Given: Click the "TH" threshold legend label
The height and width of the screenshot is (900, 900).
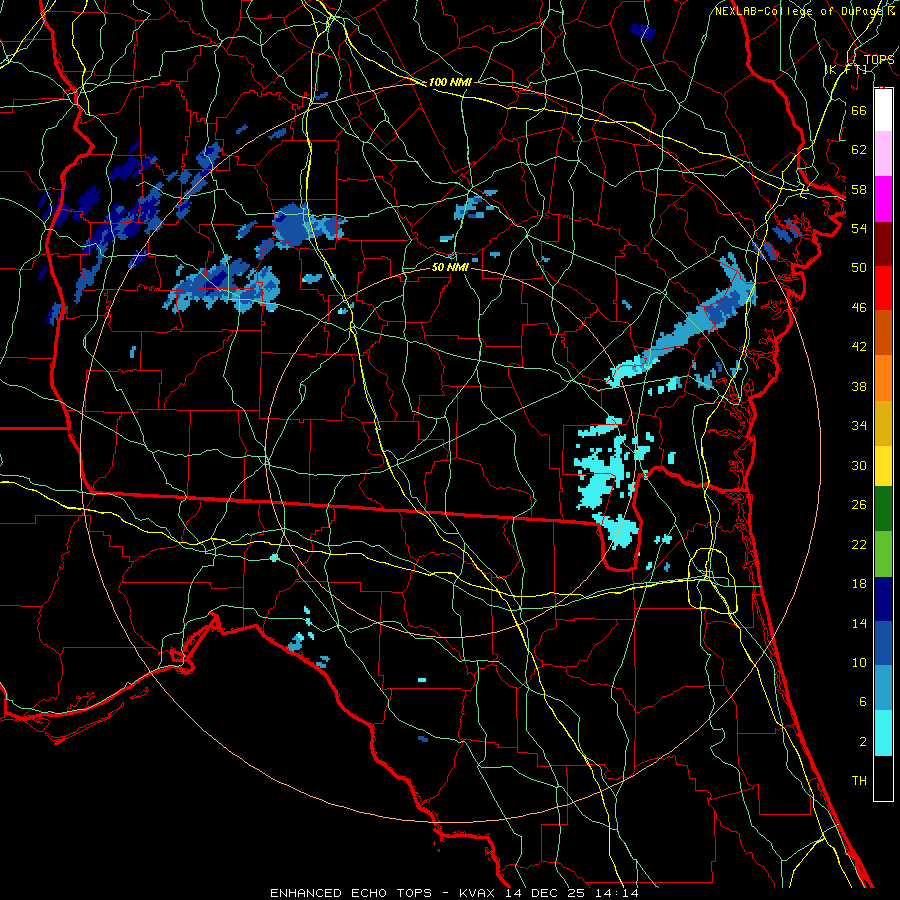Looking at the screenshot, I should [859, 780].
